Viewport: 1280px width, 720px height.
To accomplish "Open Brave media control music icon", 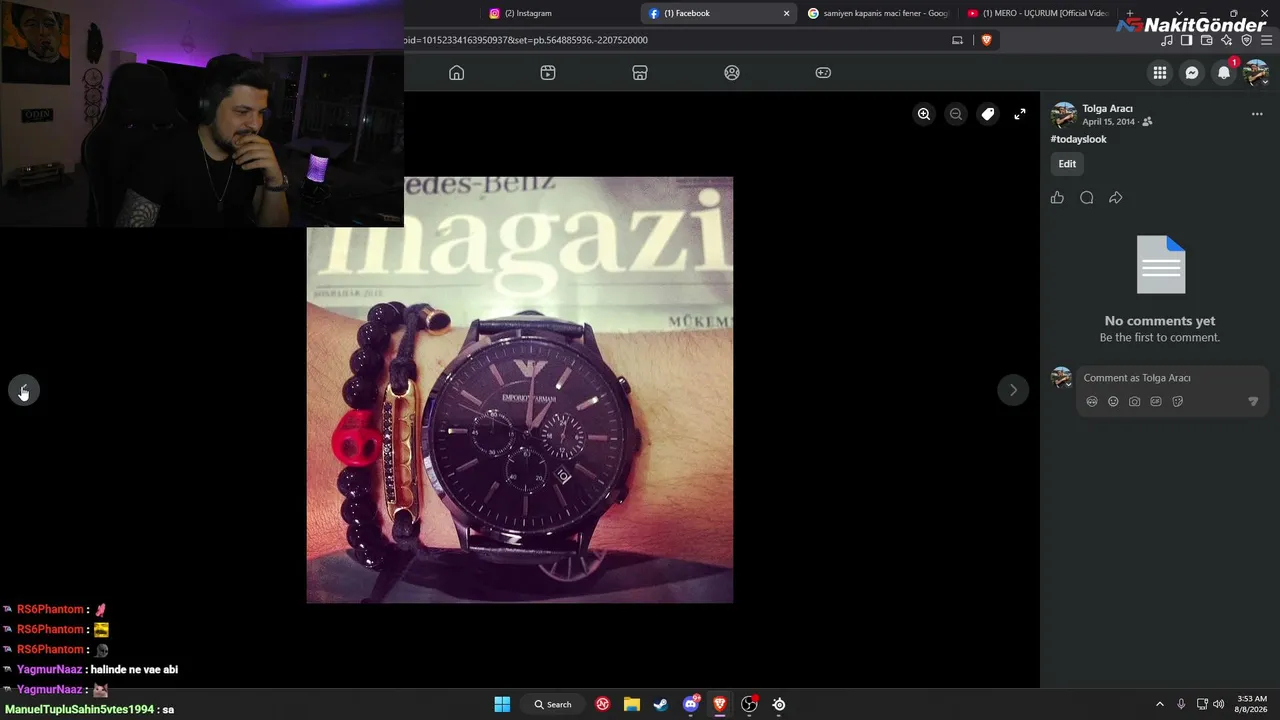I will (1167, 40).
